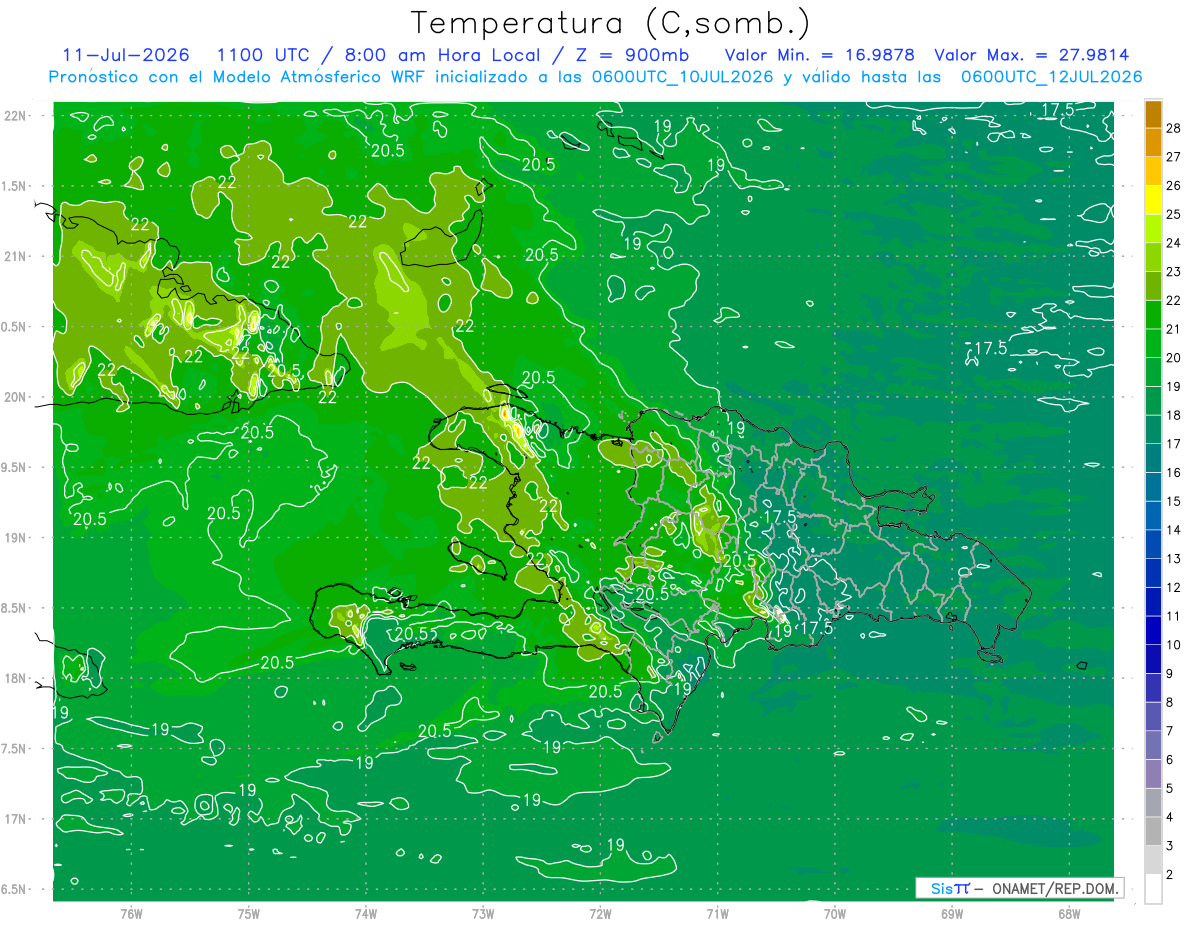This screenshot has height=927, width=1200.
Task: Click the '76W' longitude axis label
Action: (131, 913)
